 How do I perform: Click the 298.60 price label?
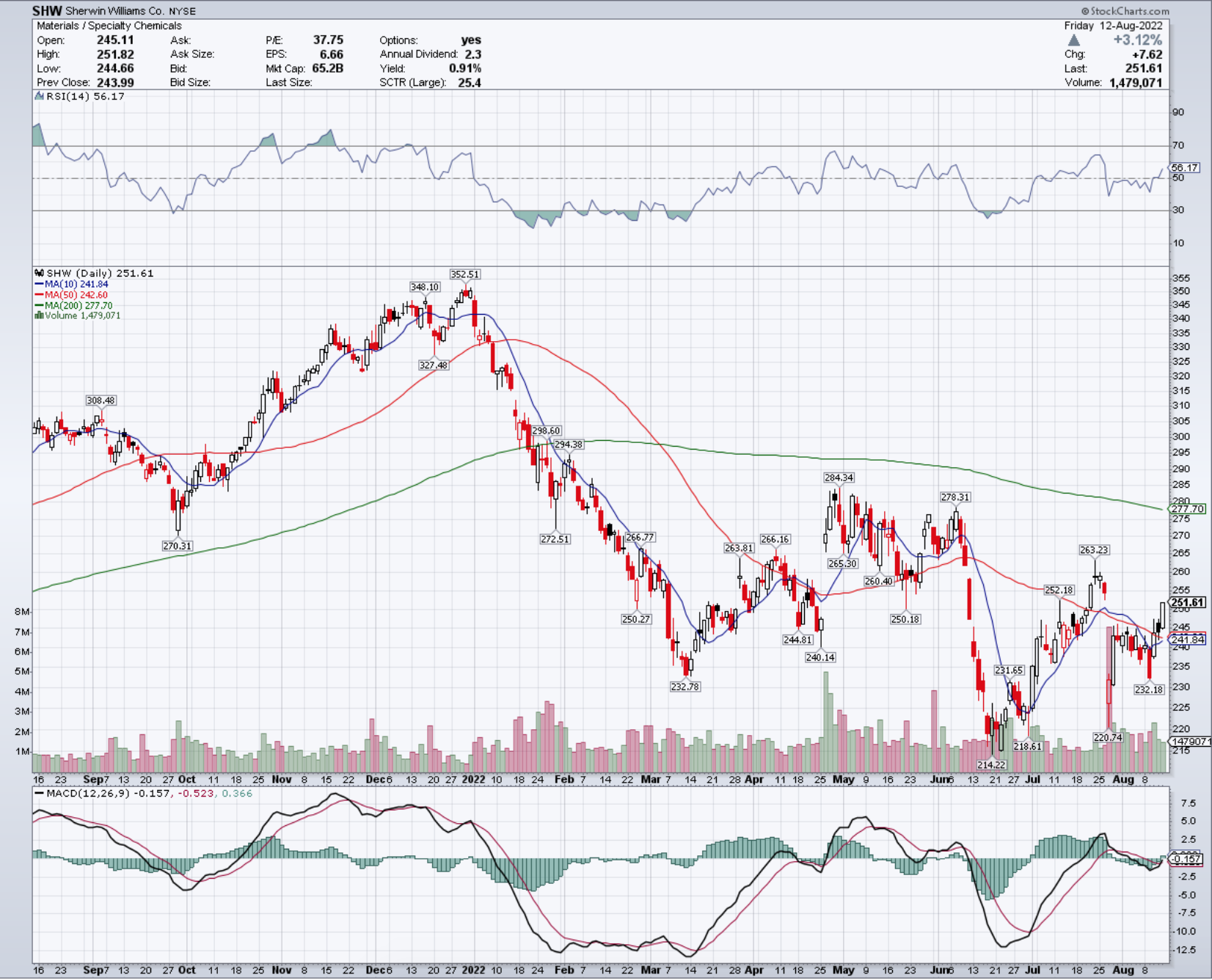tap(546, 431)
